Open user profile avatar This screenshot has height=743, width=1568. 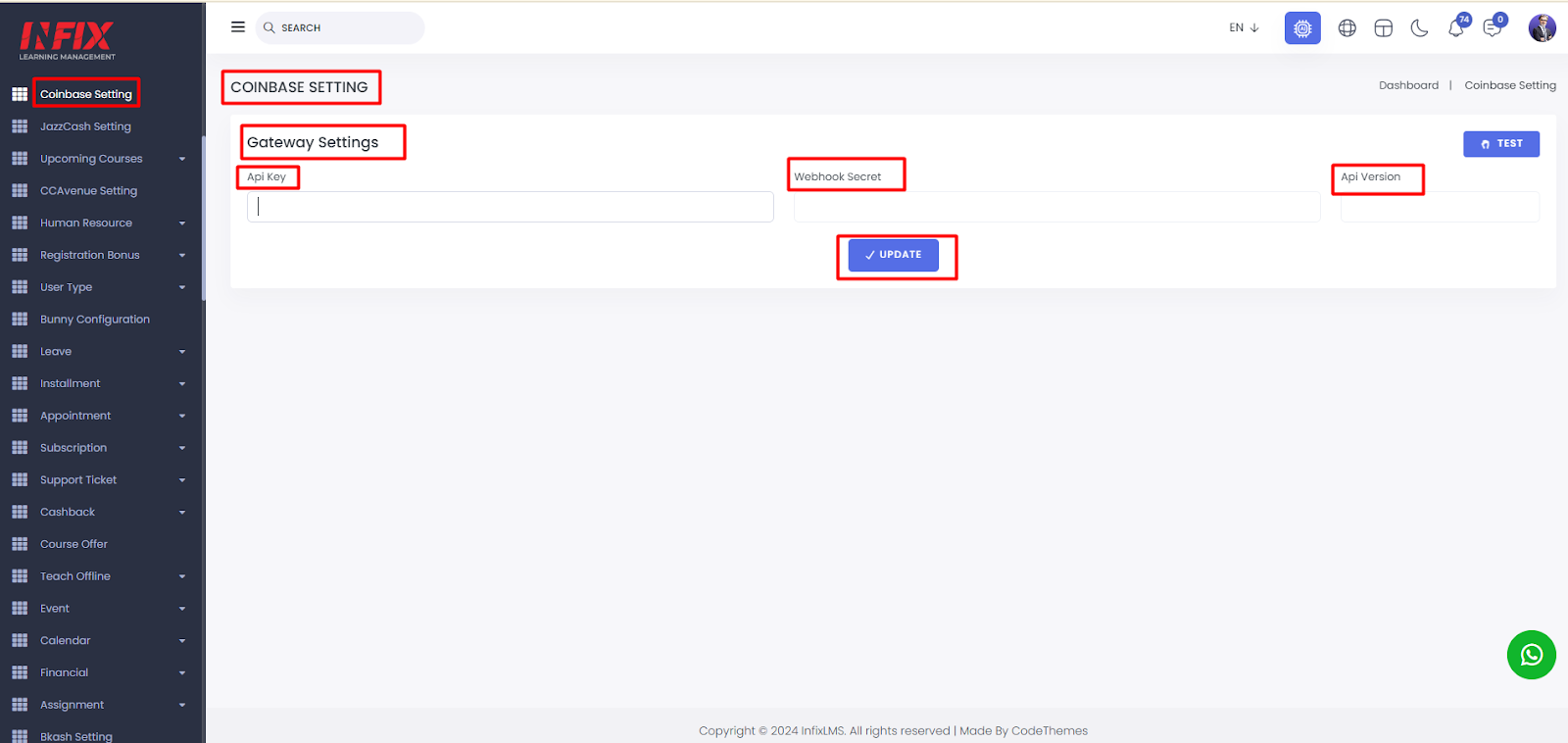[x=1542, y=27]
